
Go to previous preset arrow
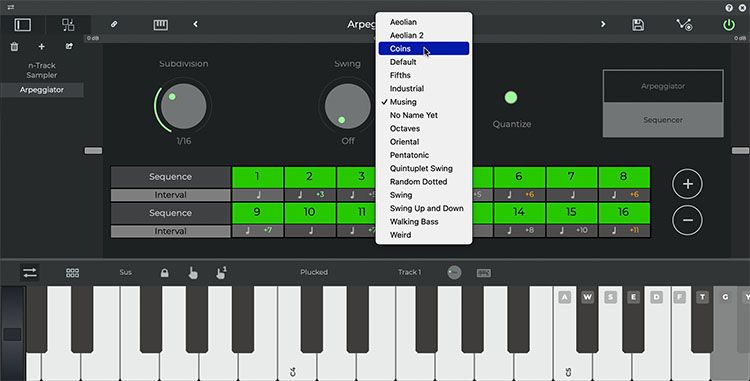(x=195, y=24)
